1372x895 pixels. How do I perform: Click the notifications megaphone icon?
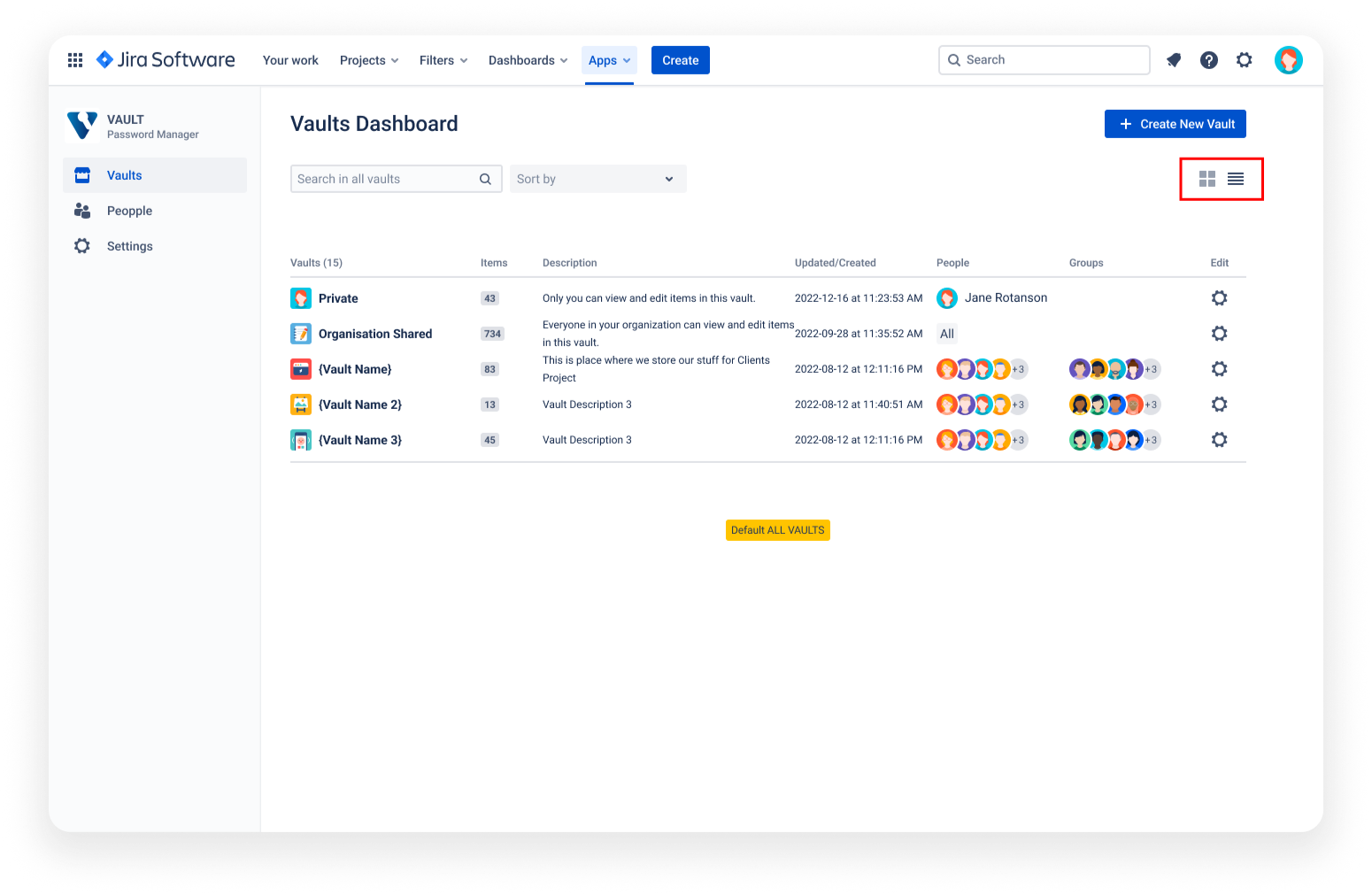click(1174, 59)
